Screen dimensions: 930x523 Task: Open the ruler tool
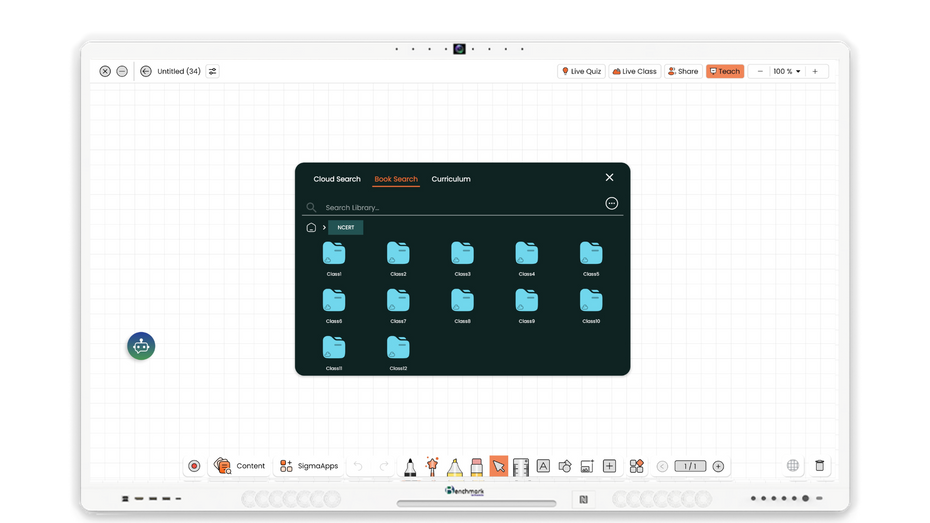(521, 467)
